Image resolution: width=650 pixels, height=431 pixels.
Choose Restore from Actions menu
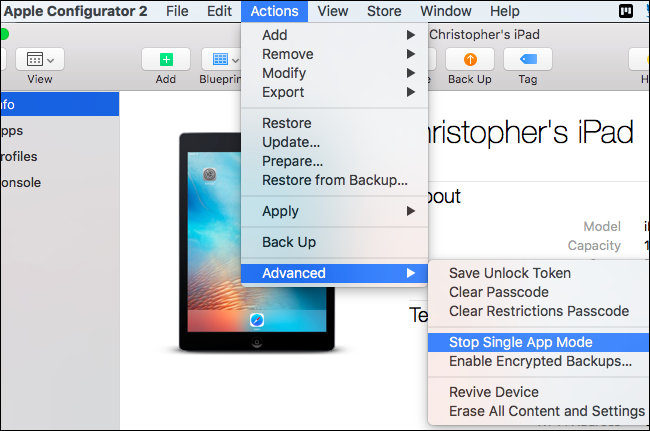click(335, 123)
